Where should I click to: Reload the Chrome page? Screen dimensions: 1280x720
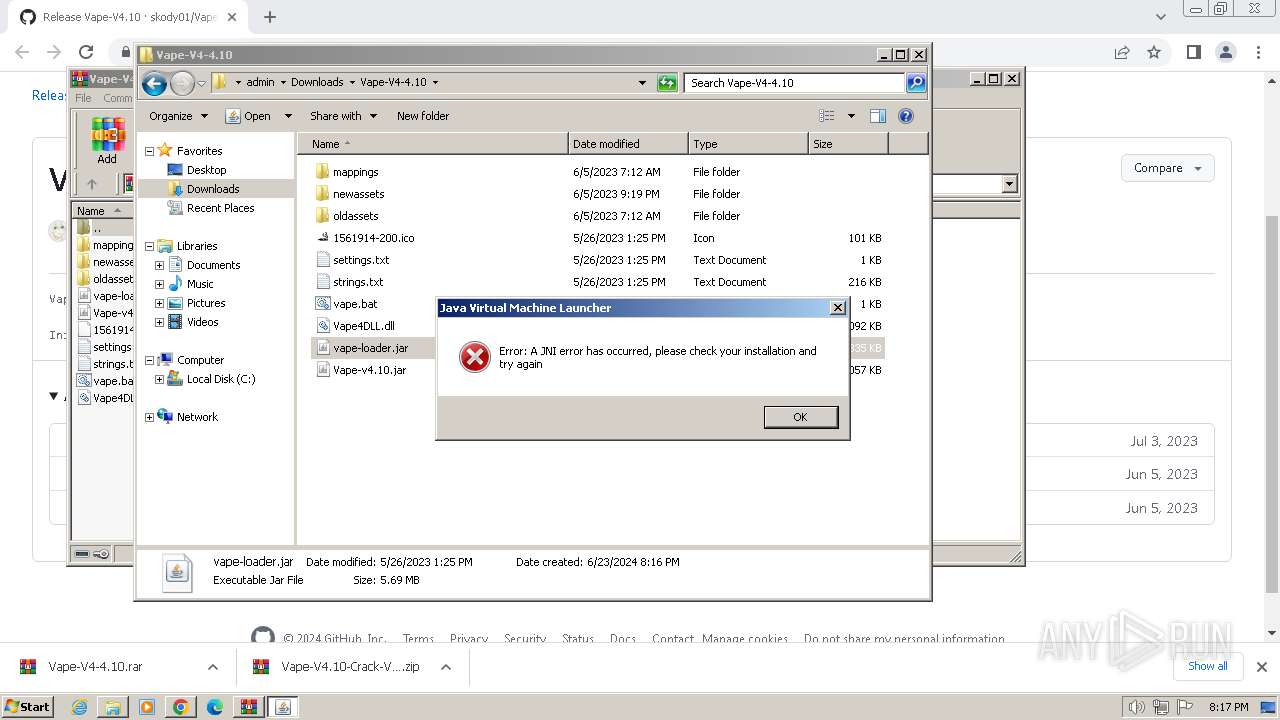pyautogui.click(x=86, y=52)
